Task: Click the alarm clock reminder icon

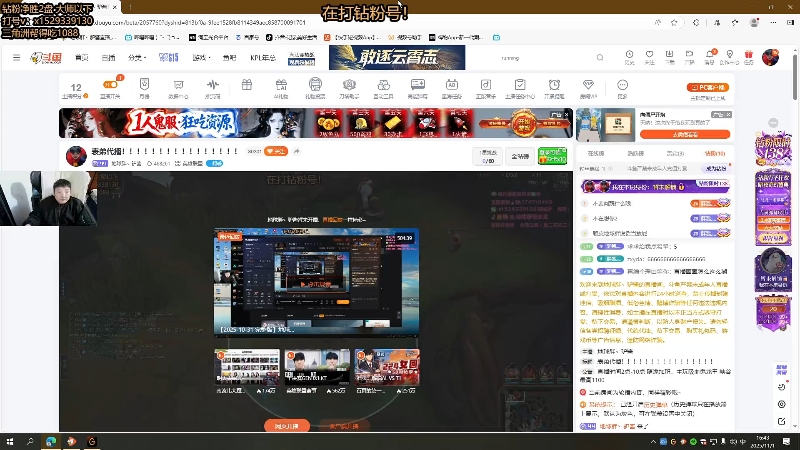Action: [x=554, y=85]
